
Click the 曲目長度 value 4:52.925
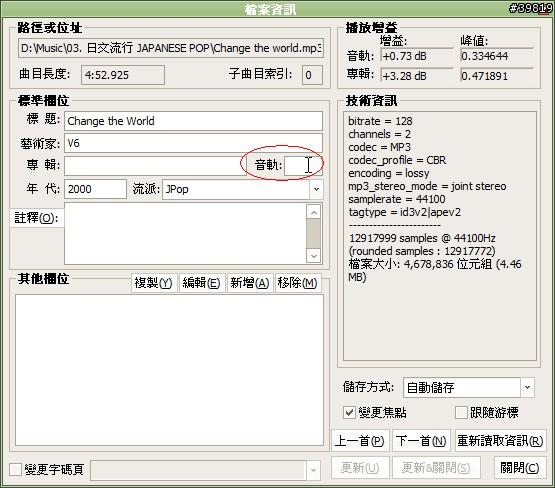coord(123,75)
